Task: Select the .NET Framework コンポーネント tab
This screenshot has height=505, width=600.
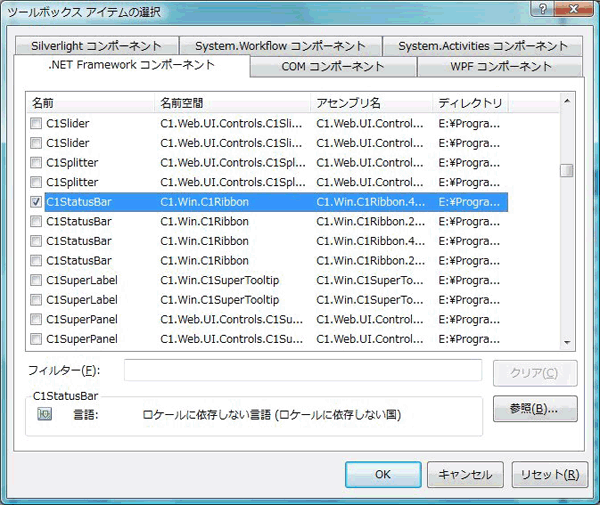Action: tap(132, 65)
